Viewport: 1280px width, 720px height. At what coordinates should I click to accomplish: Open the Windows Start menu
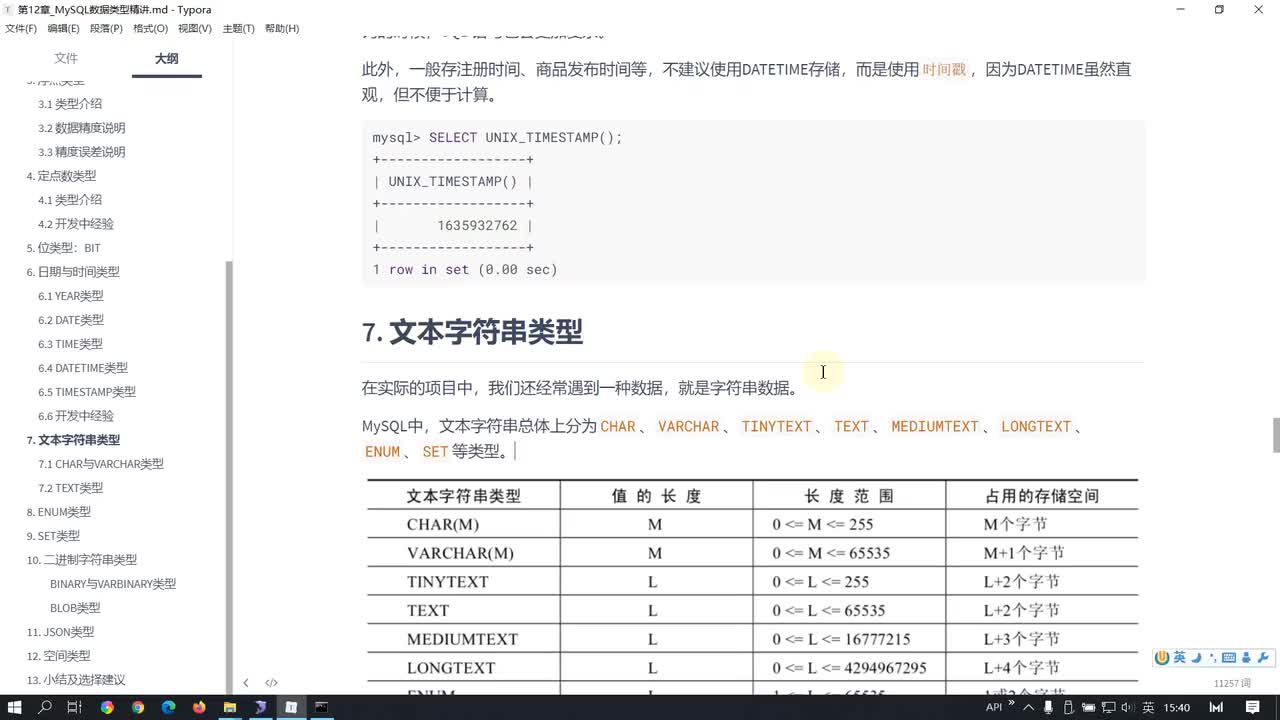(16, 707)
